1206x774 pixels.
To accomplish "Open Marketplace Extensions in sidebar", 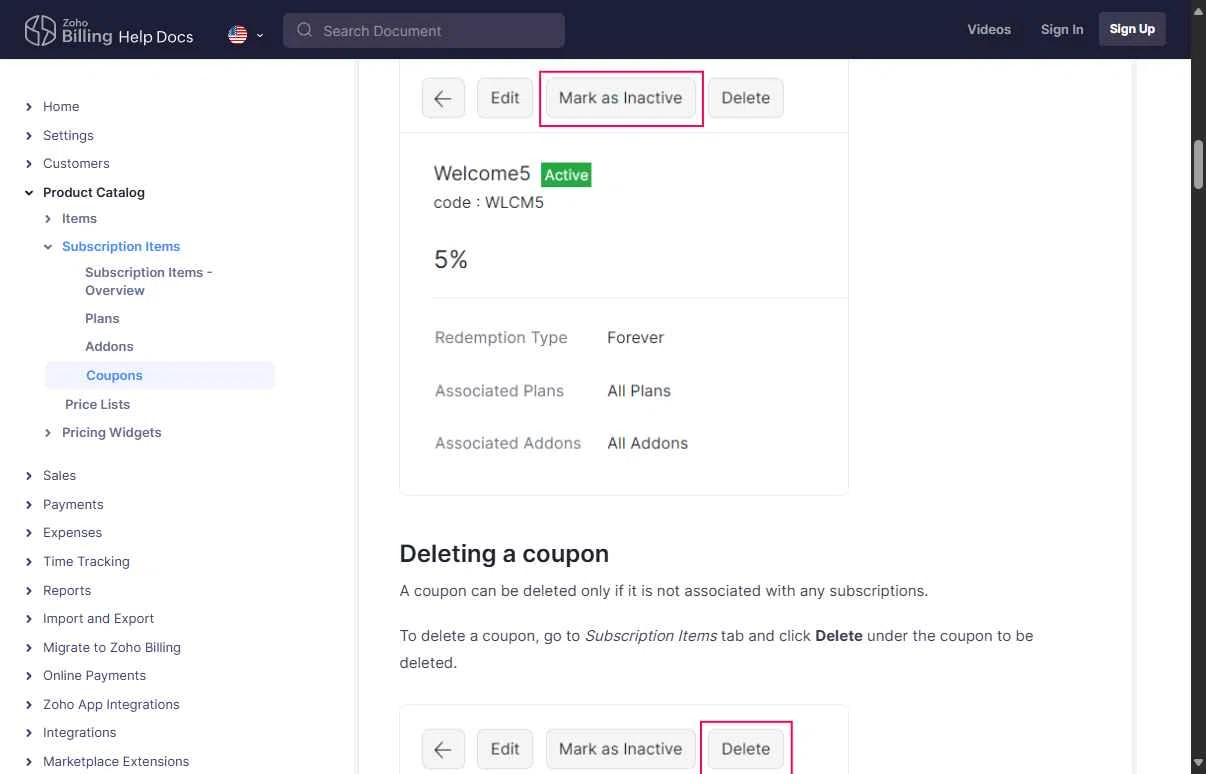I will click(x=116, y=761).
